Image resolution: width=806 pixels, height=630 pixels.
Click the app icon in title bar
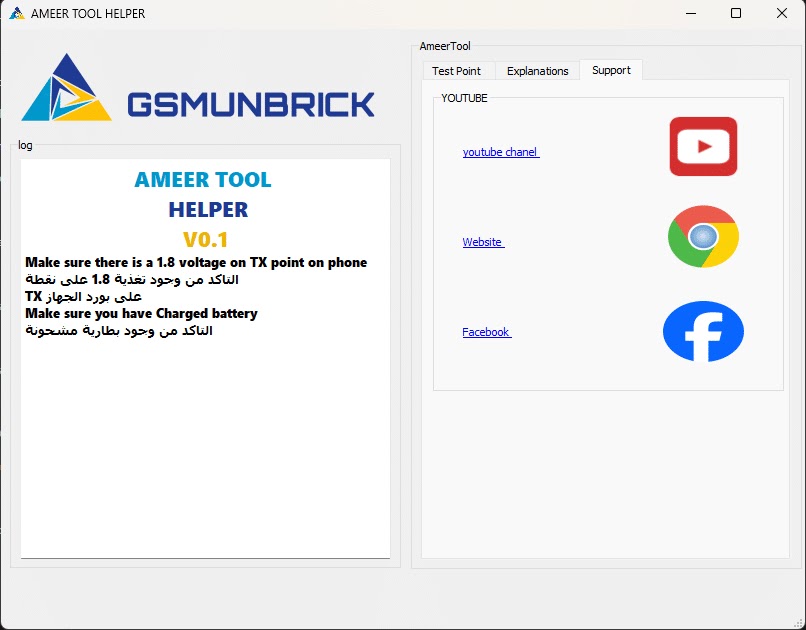click(x=16, y=13)
